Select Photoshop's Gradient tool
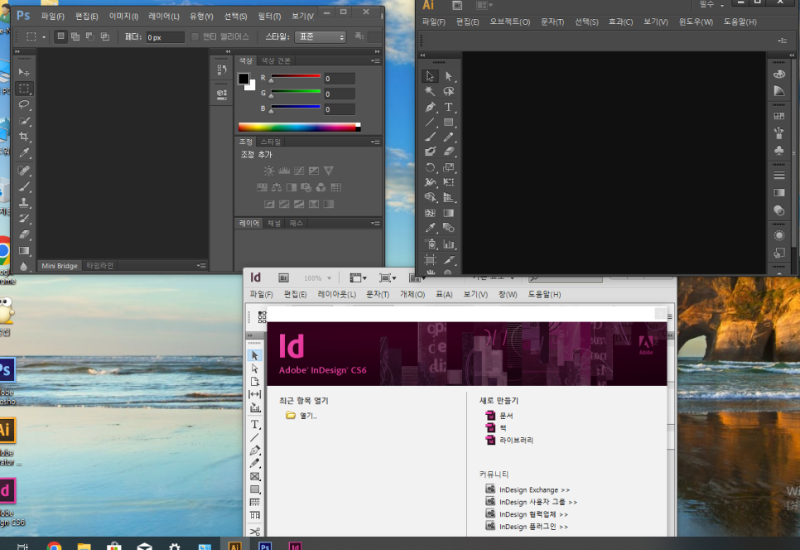 point(24,251)
